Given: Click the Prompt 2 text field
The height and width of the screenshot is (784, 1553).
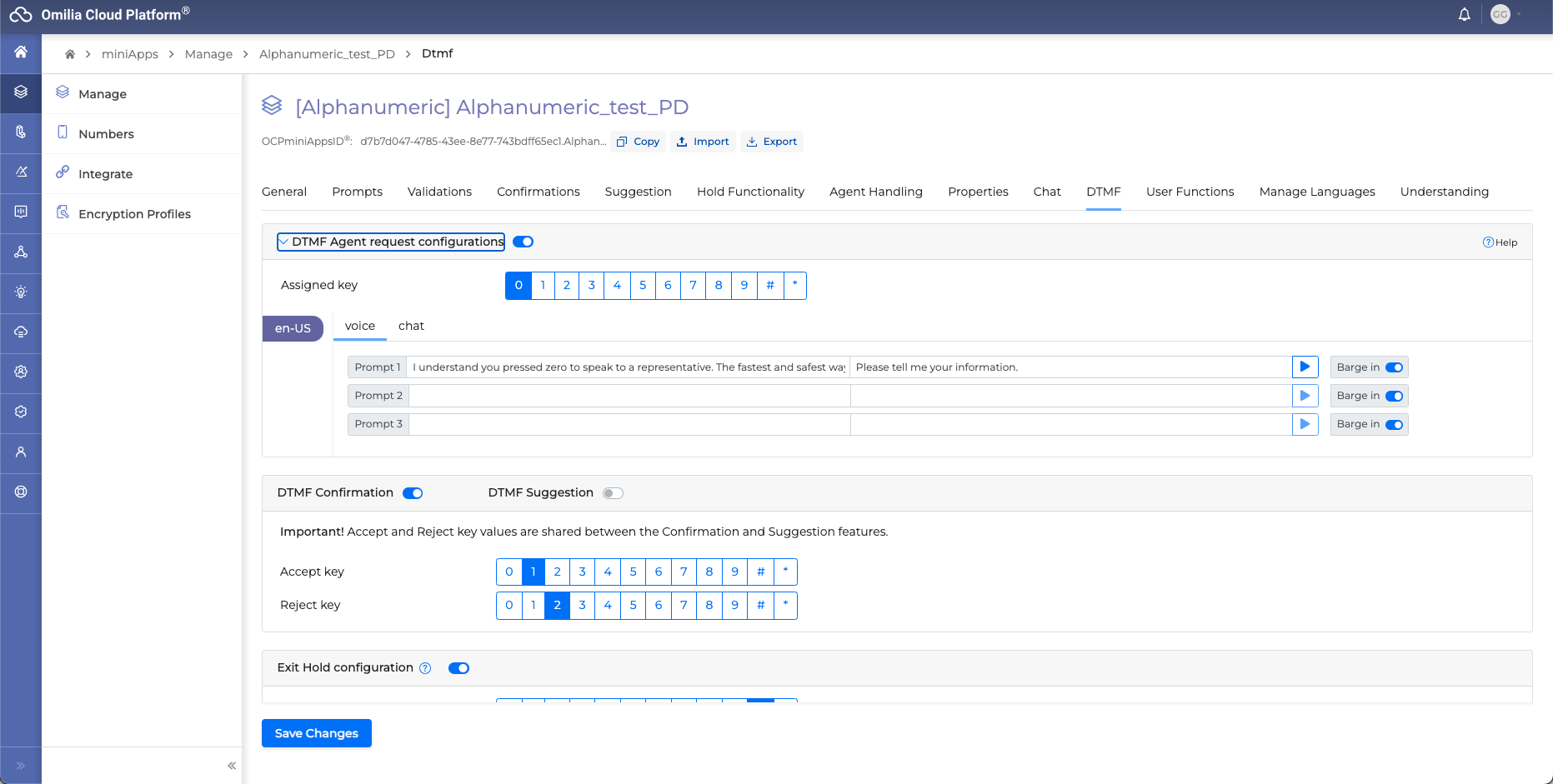Looking at the screenshot, I should click(629, 396).
